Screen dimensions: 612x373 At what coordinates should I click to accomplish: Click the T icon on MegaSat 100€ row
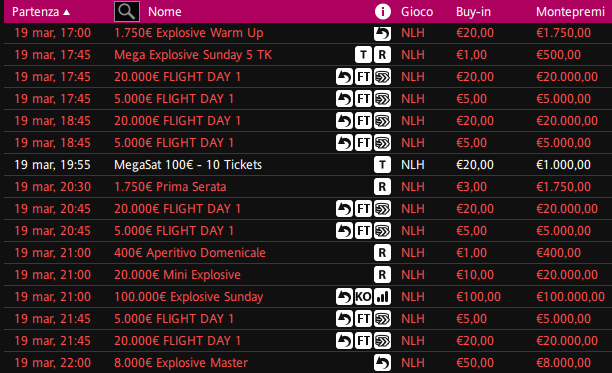click(382, 165)
